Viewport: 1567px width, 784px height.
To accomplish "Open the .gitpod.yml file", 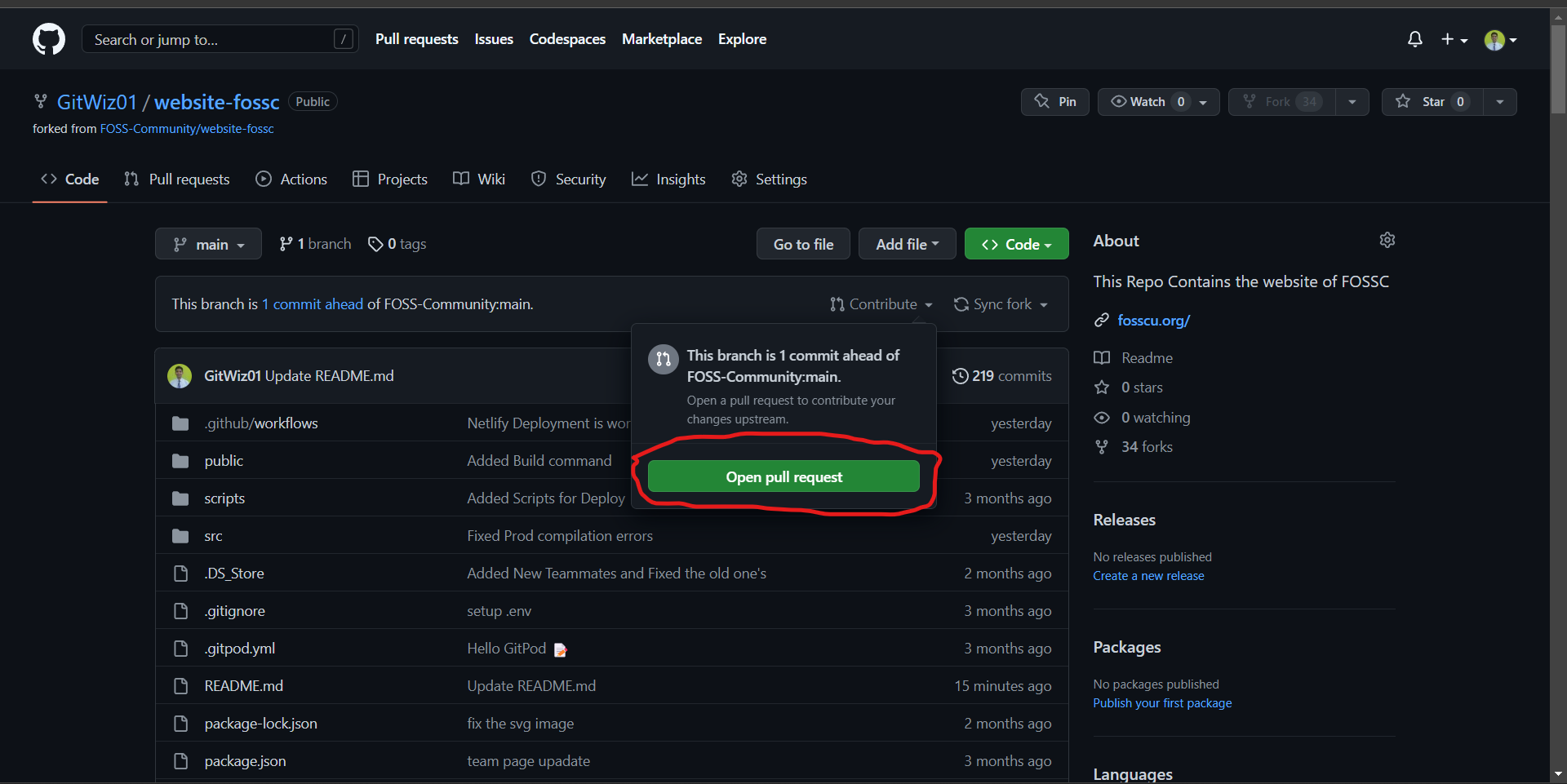I will coord(240,649).
